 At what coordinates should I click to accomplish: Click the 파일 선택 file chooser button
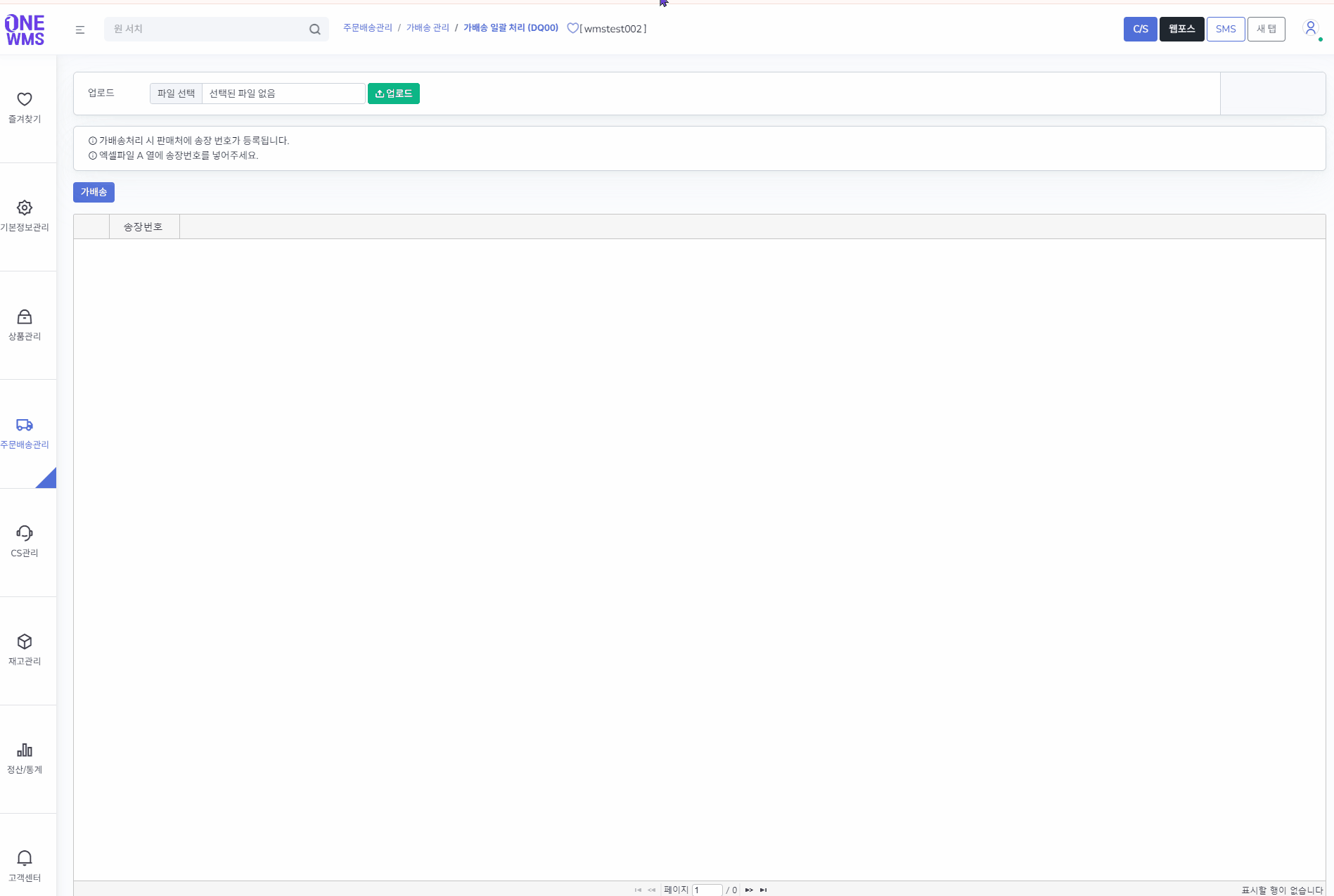coord(176,94)
